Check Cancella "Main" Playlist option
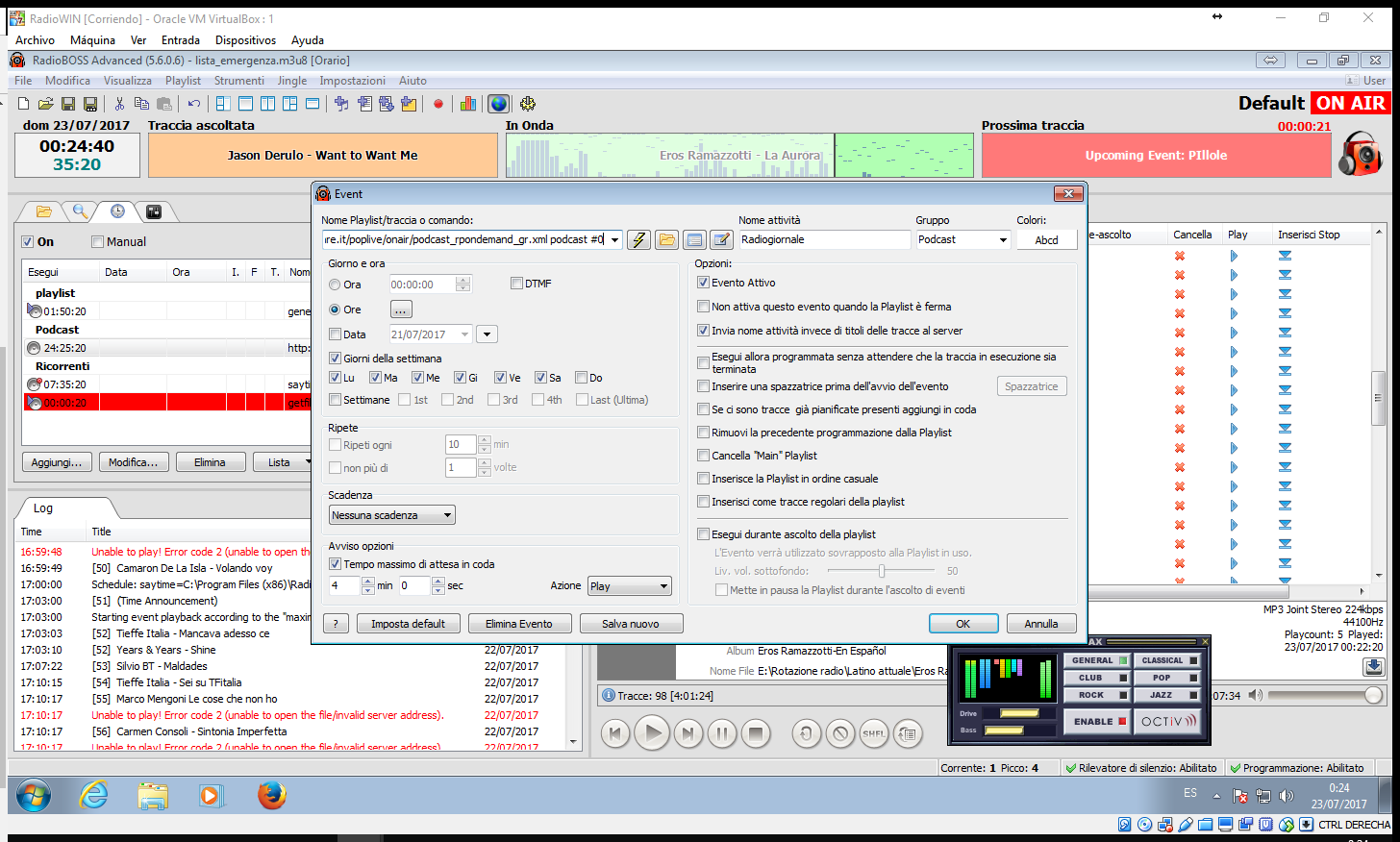The height and width of the screenshot is (842, 1400). 703,456
